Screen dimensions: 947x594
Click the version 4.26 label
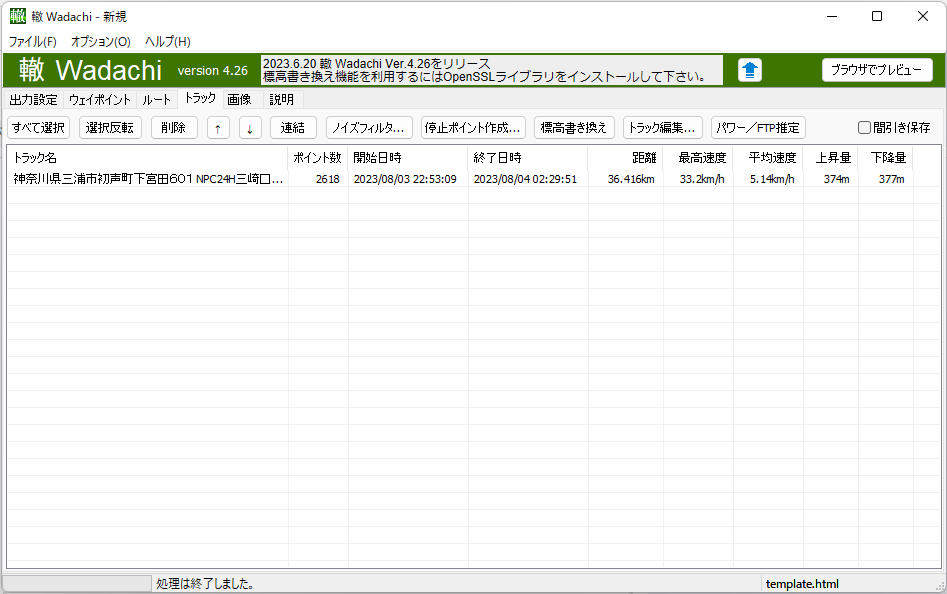213,71
